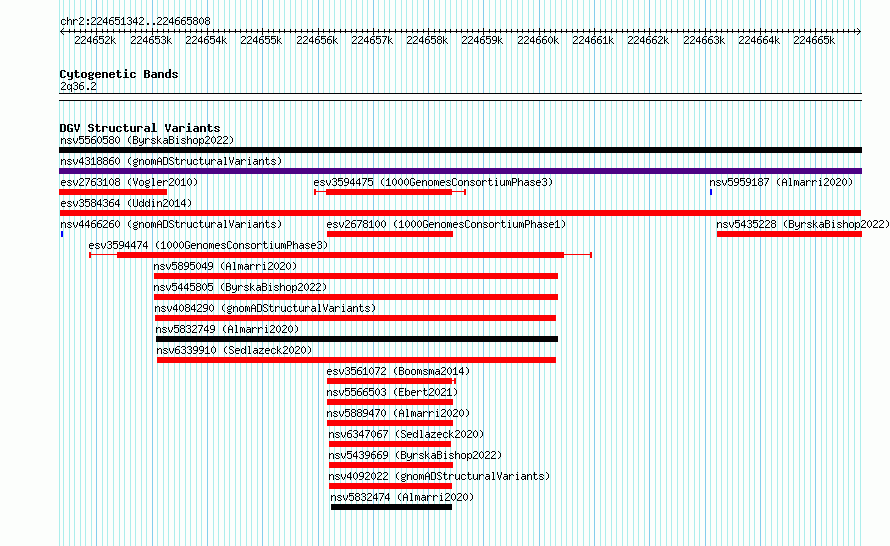890x546 pixels.
Task: Open esv3594474 (1000GenomesConsortiumPhase3) label
Action: click(x=208, y=245)
